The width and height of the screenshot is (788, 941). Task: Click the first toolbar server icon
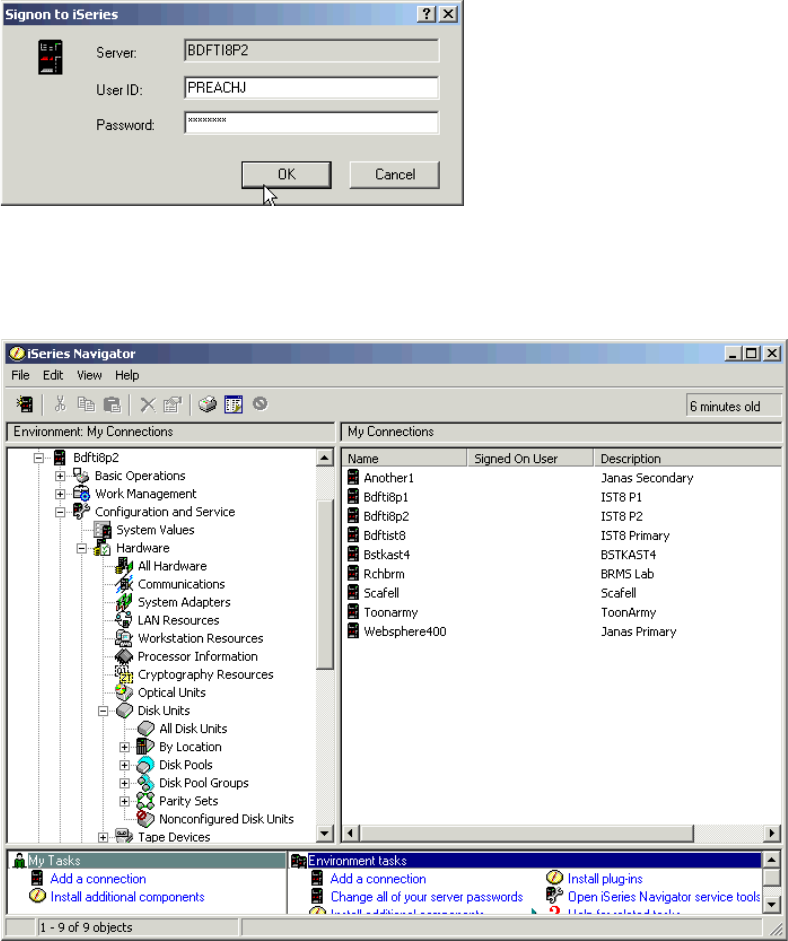coord(25,404)
